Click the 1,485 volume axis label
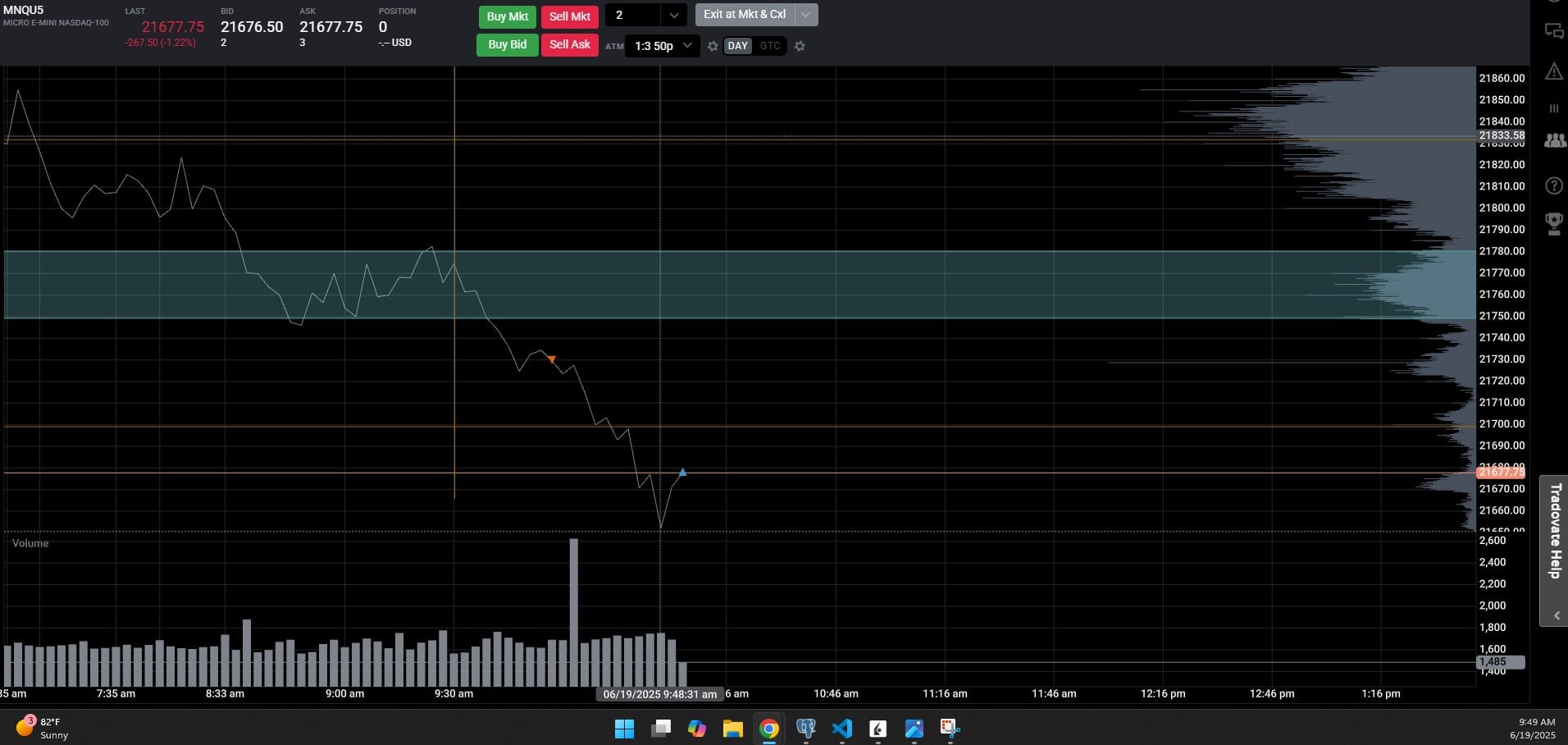Screen dimensions: 1568x745 click(1501, 661)
